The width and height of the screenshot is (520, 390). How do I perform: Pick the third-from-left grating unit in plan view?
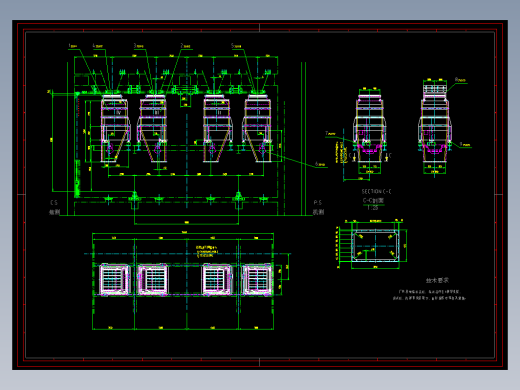click(x=217, y=279)
